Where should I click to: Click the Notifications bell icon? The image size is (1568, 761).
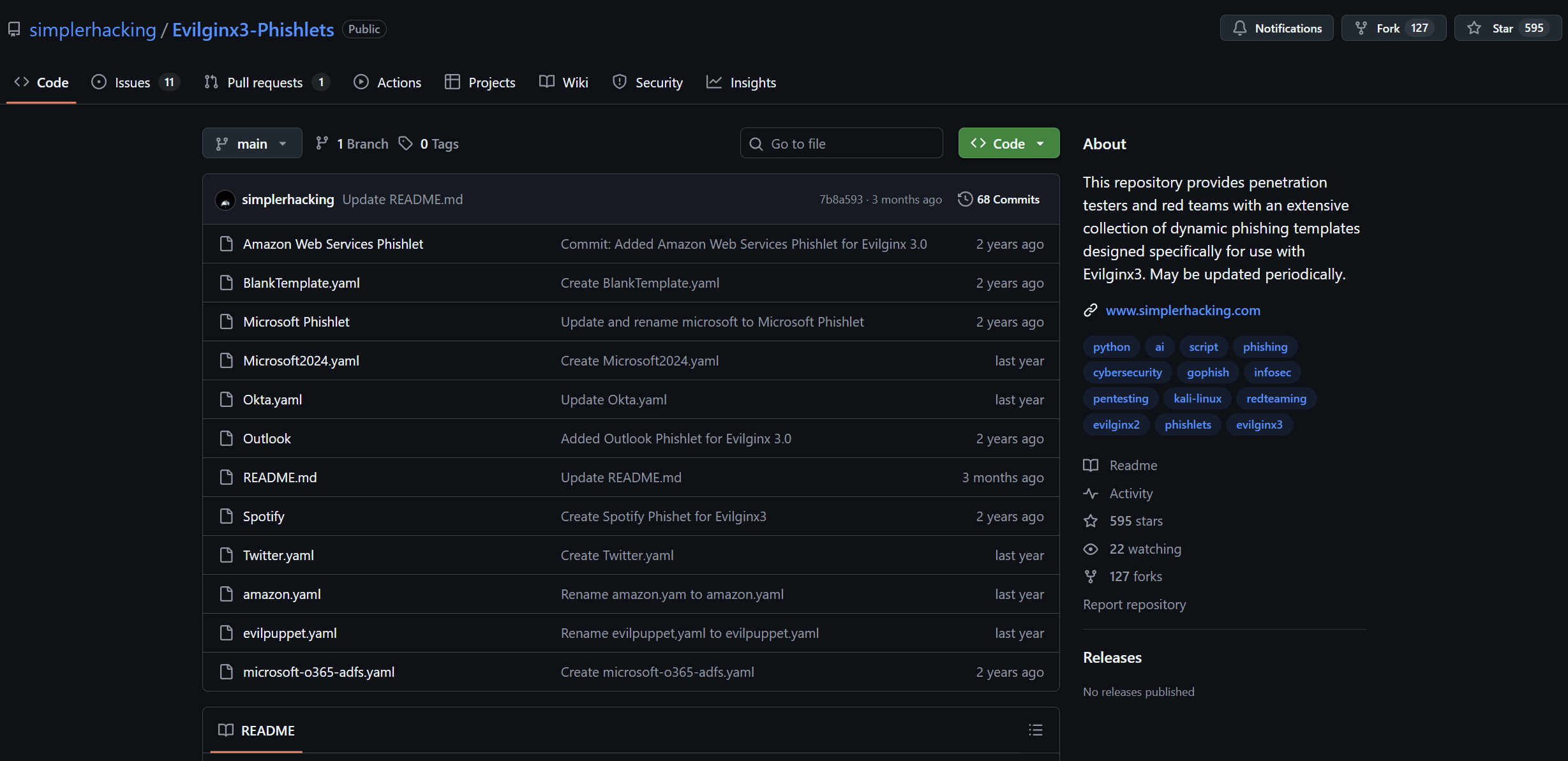click(x=1239, y=28)
